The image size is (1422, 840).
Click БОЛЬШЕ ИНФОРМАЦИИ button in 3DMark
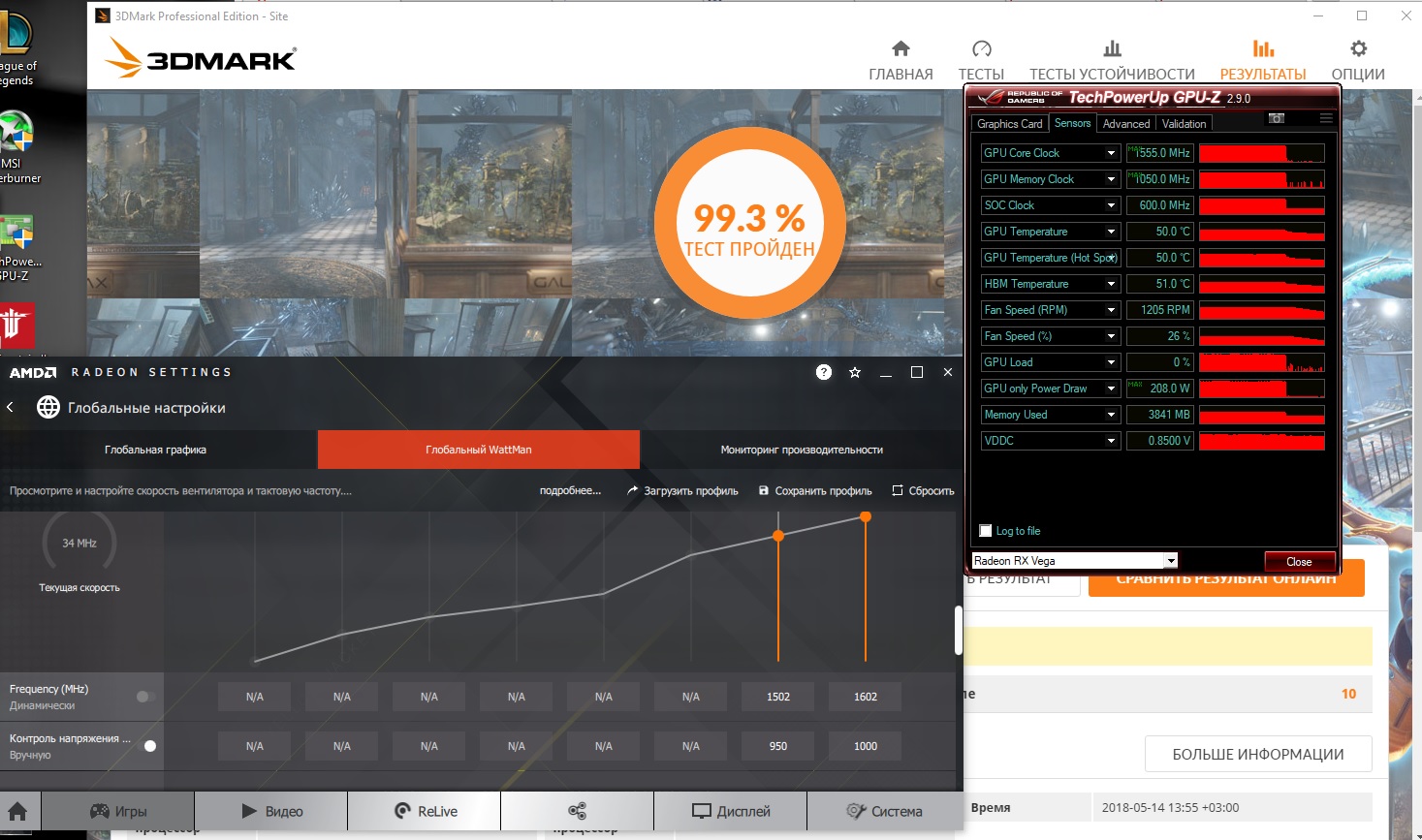pos(1258,754)
